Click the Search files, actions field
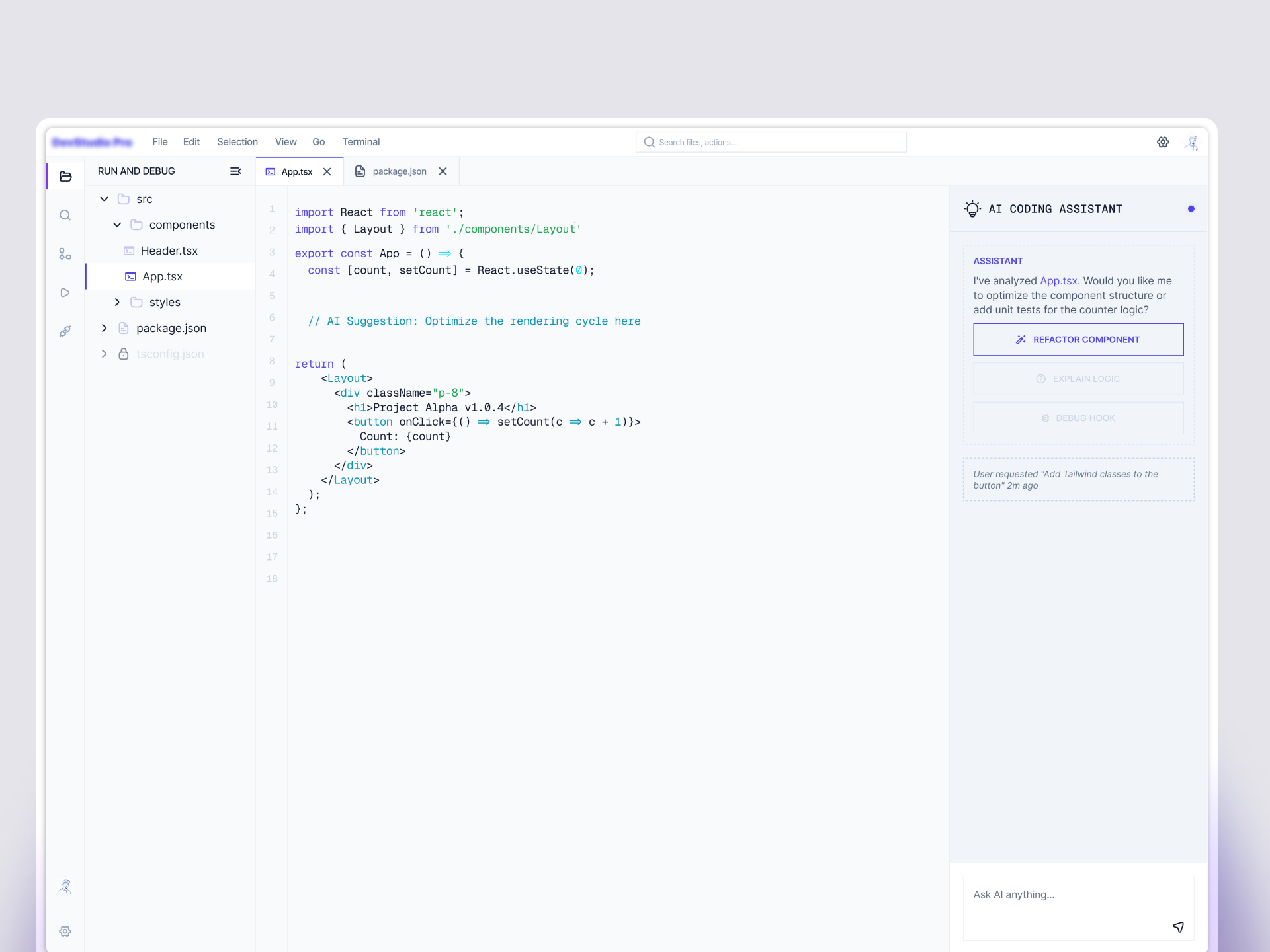Image resolution: width=1270 pixels, height=952 pixels. (771, 142)
